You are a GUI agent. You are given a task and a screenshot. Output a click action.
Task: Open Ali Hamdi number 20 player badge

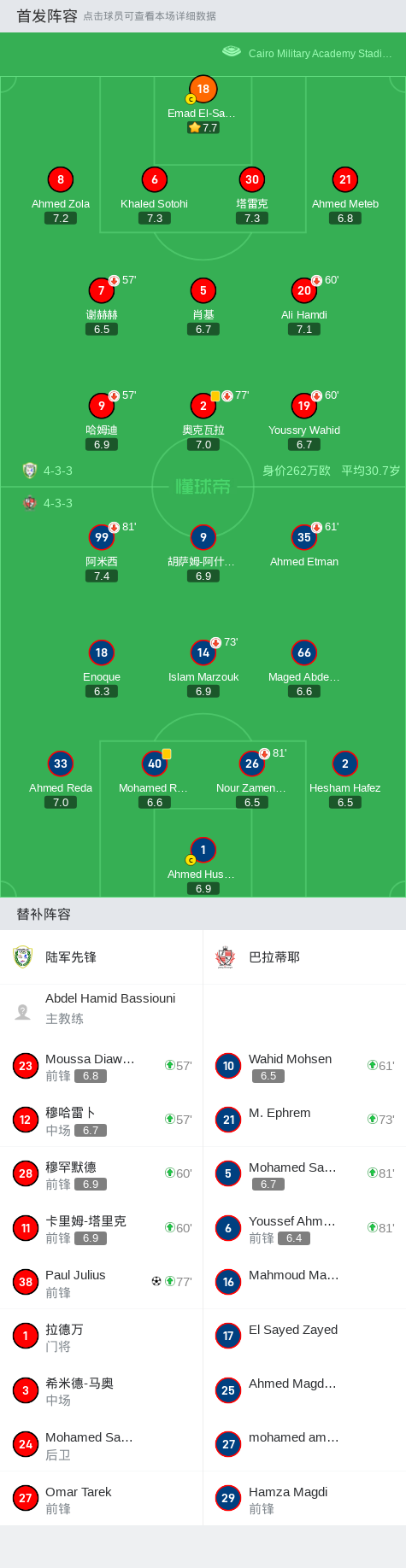(x=304, y=290)
